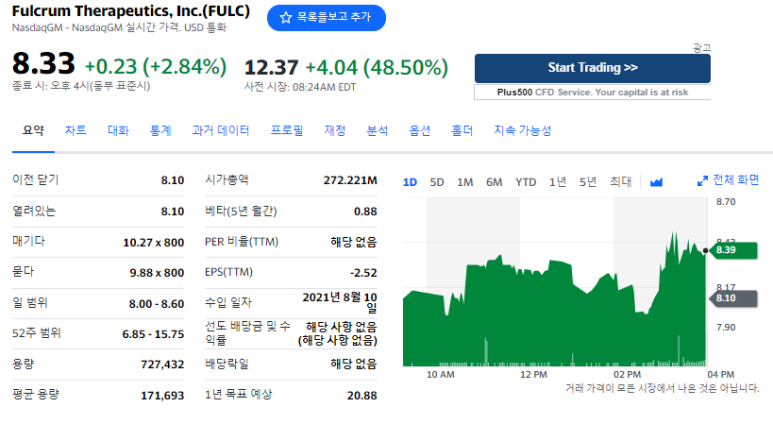Click the PER 비율(TTM) label
Viewport: 773px width, 424px height.
[242, 242]
